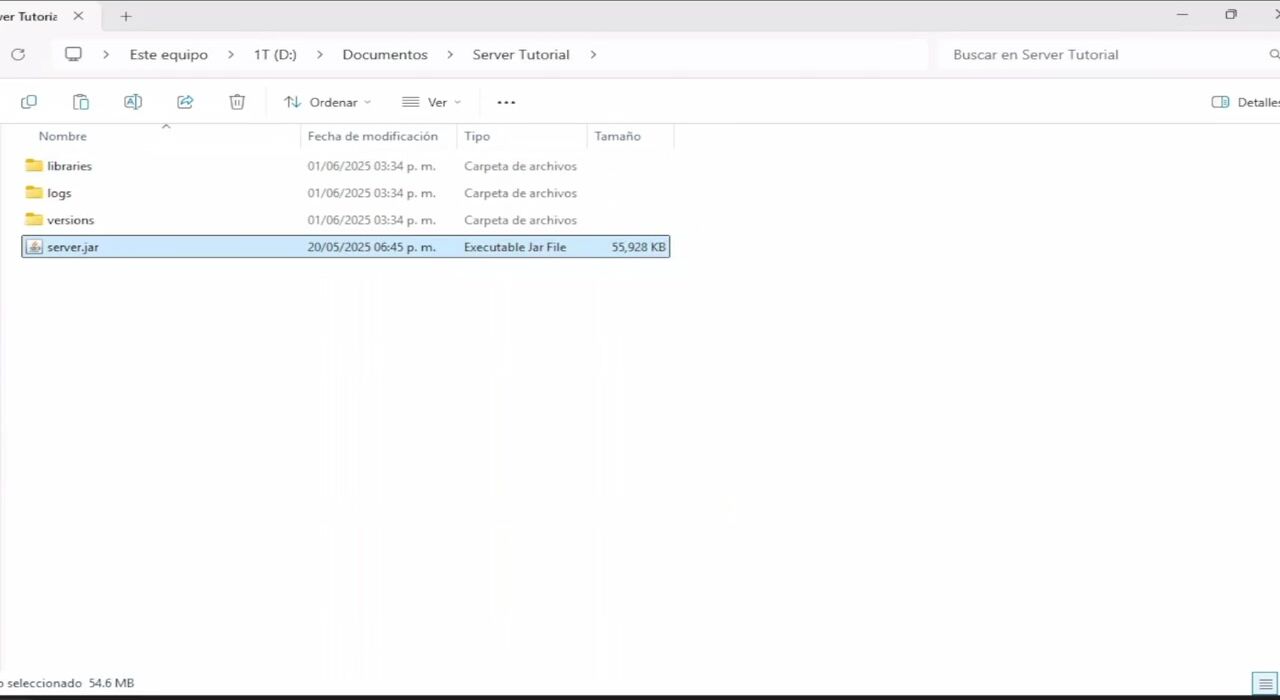Click the Buscar en Server Tutorial search field
The height and width of the screenshot is (700, 1280).
[x=1100, y=55]
